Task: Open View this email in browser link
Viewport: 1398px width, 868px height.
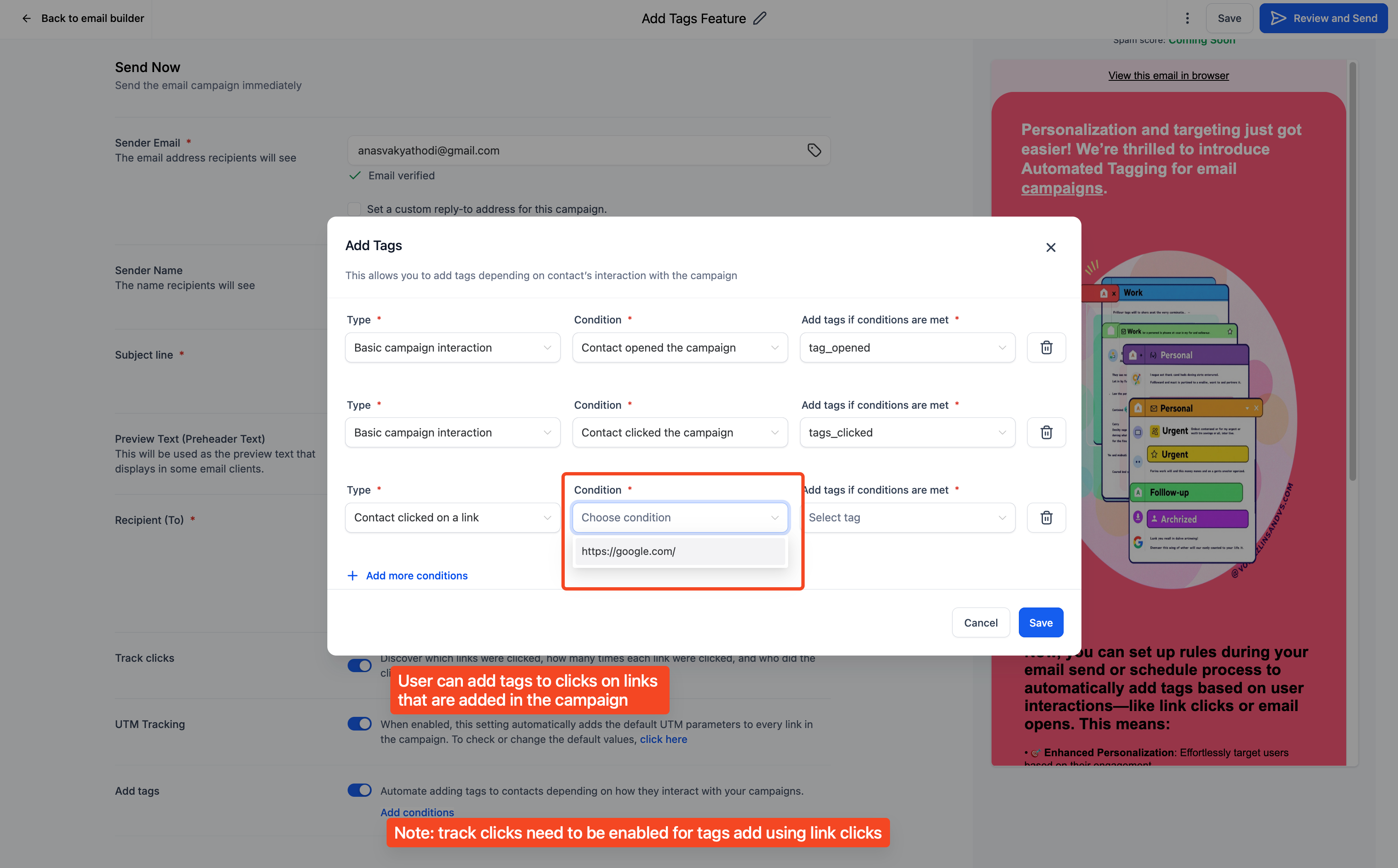Action: 1168,75
